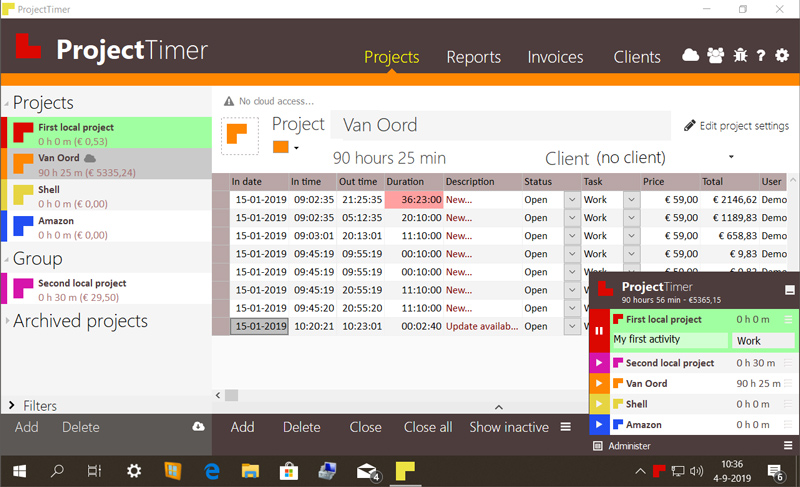This screenshot has height=487, width=800.
Task: Open Task dropdown for € 658,83 row
Action: click(x=632, y=236)
